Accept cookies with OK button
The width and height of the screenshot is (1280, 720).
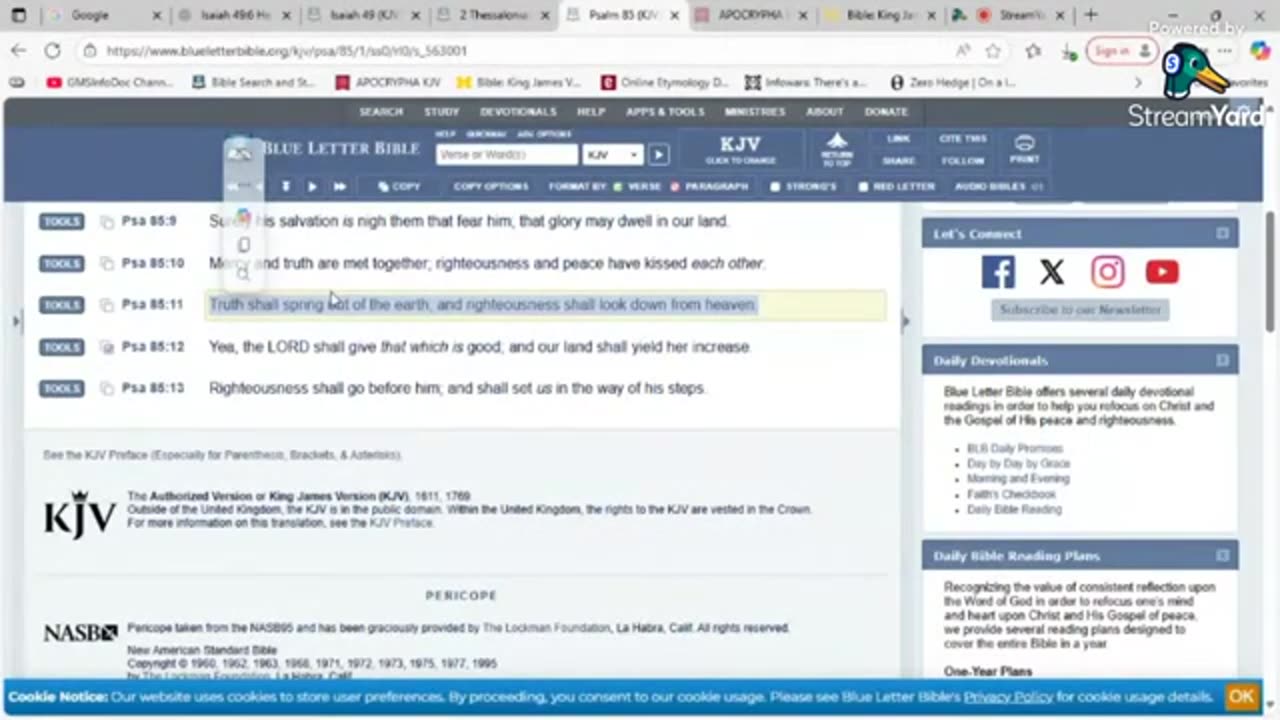pos(1241,697)
